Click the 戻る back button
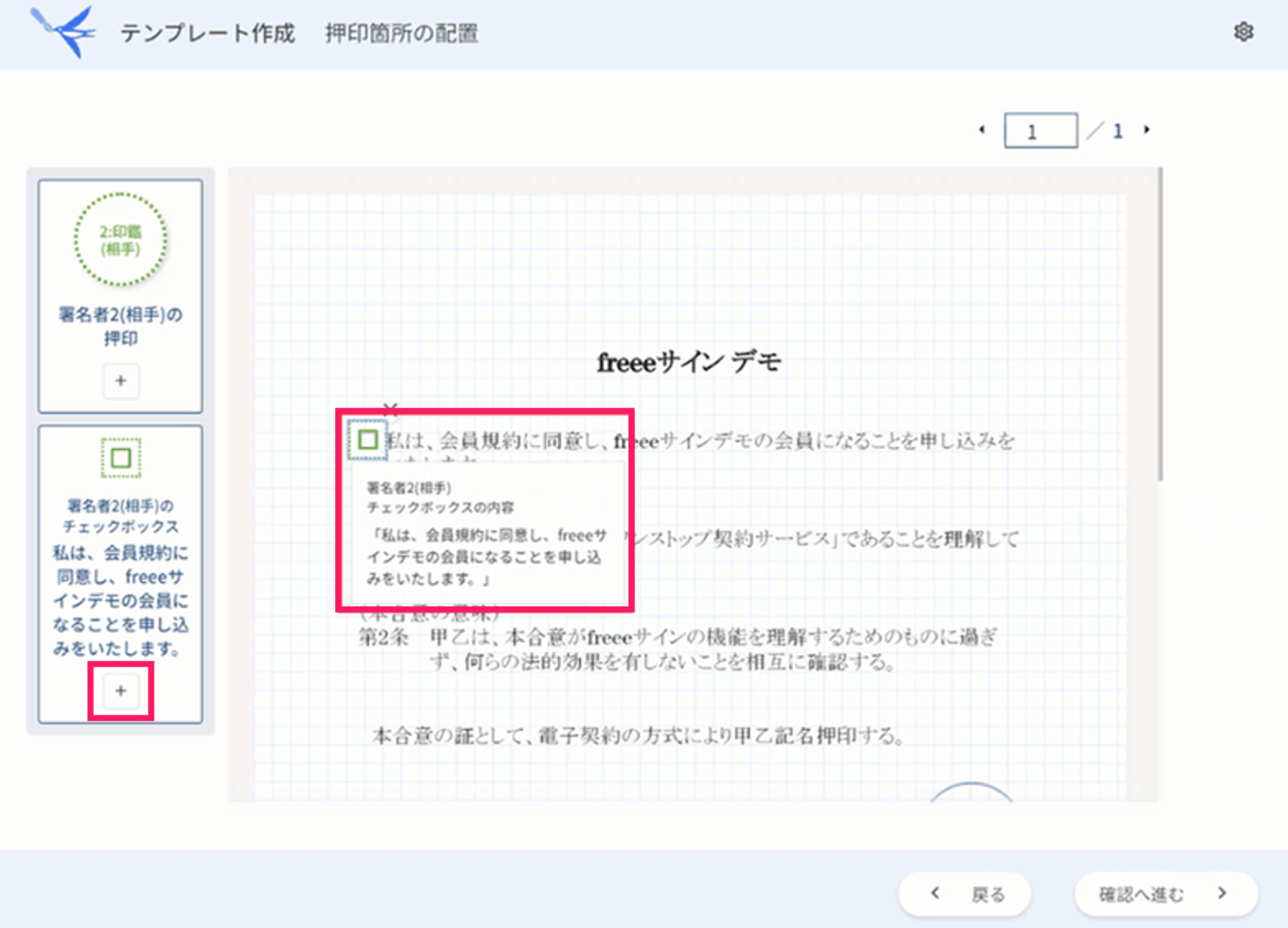The width and height of the screenshot is (1288, 928). pos(965,894)
